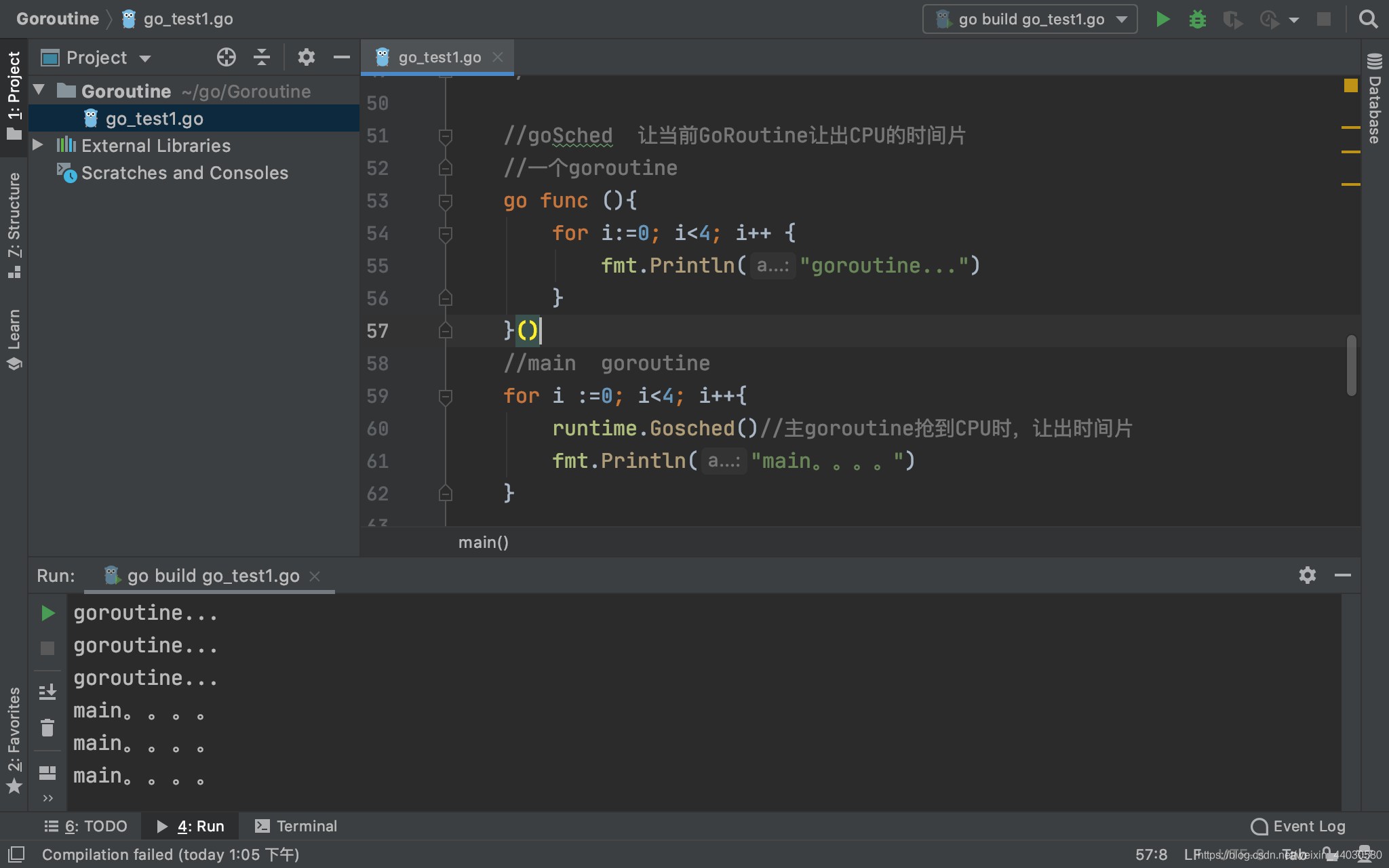Open the 6: TODO tool window
The image size is (1389, 868).
85,826
